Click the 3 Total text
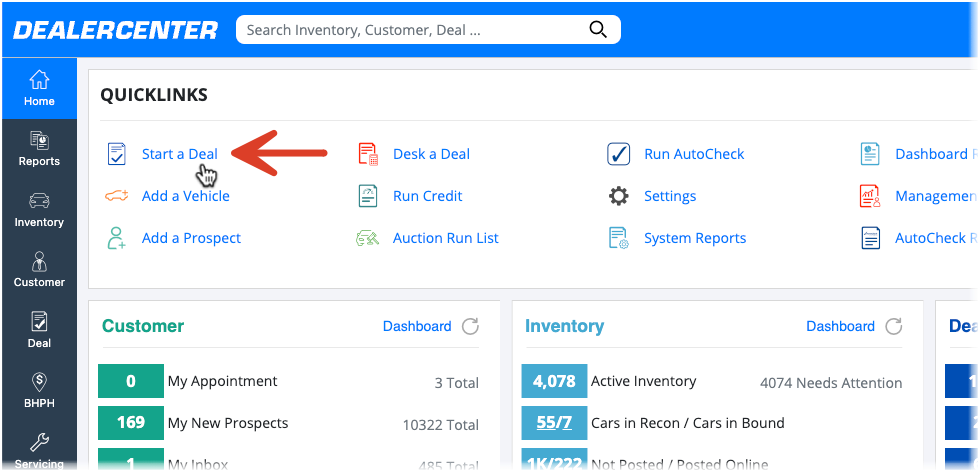This screenshot has height=472, width=980. pyautogui.click(x=457, y=383)
